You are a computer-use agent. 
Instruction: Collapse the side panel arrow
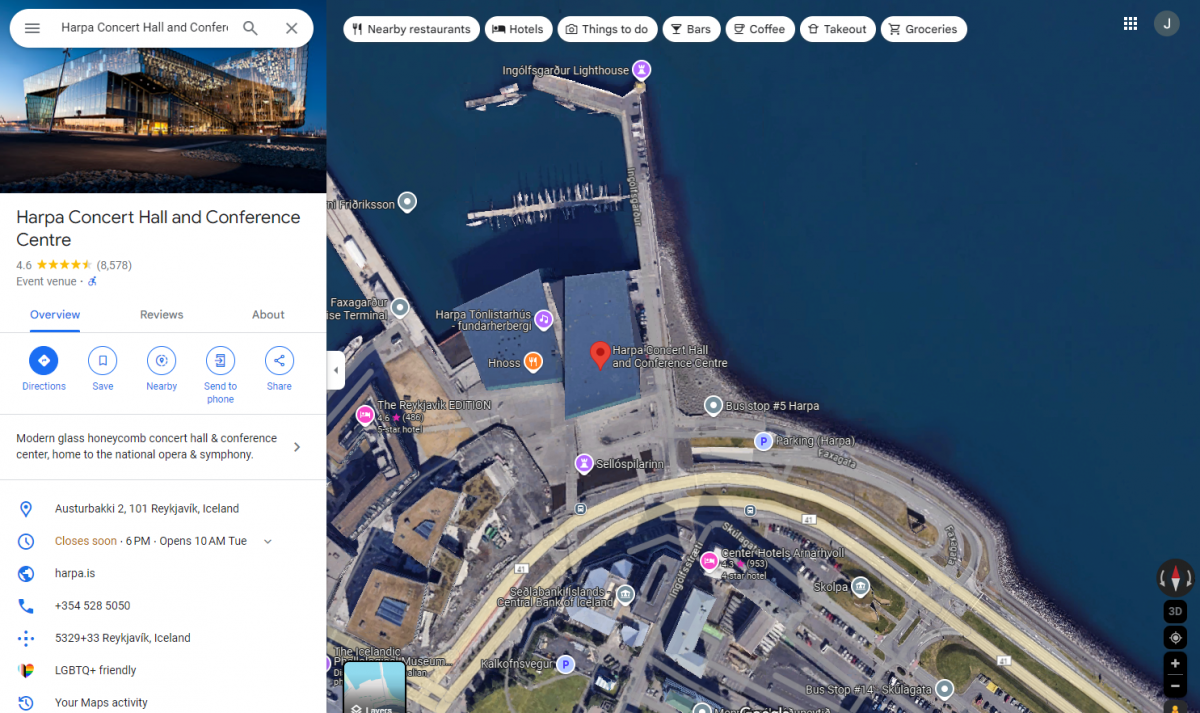pyautogui.click(x=336, y=370)
